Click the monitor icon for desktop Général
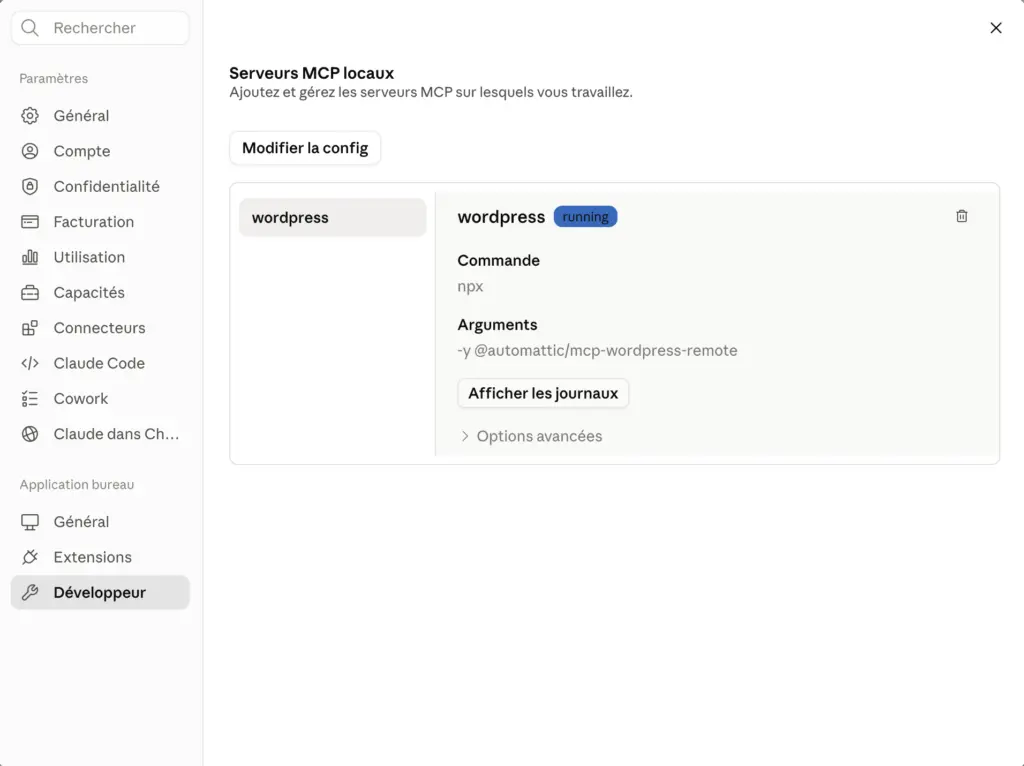The width and height of the screenshot is (1024, 766). [30, 522]
